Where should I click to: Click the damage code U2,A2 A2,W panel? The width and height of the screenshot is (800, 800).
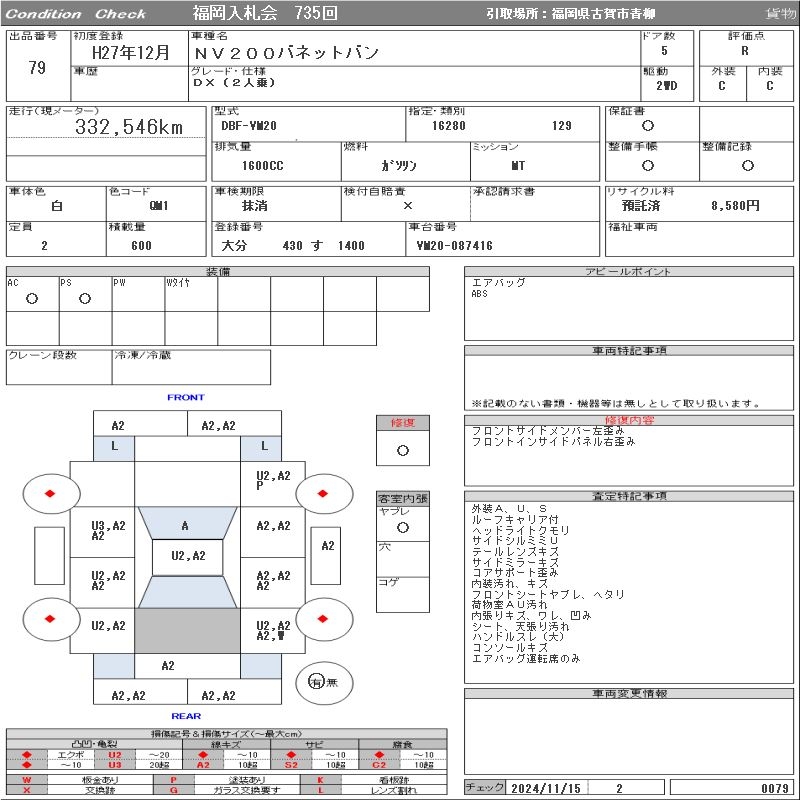point(273,631)
